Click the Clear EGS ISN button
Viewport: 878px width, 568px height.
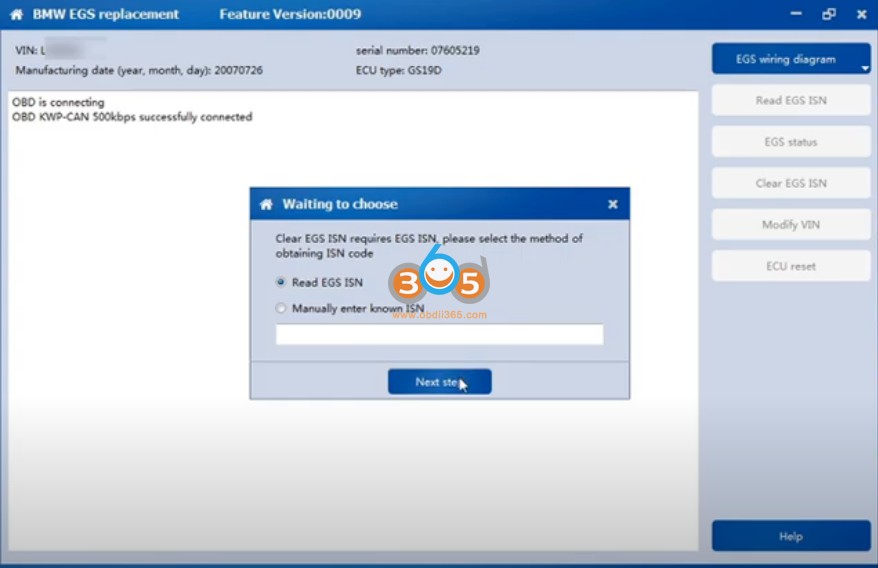coord(791,183)
